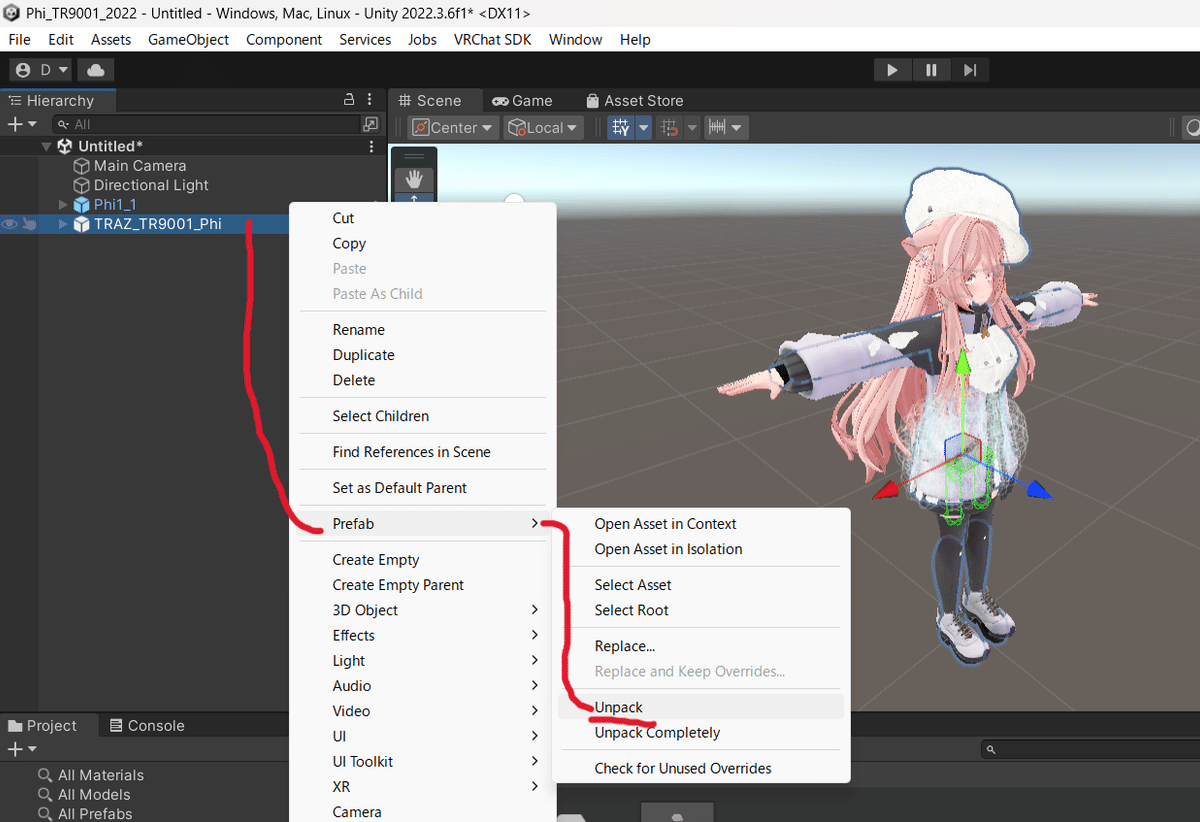
Task: Toggle scene visibility eye for TRAZ_TR9001_Phi
Action: pos(10,224)
